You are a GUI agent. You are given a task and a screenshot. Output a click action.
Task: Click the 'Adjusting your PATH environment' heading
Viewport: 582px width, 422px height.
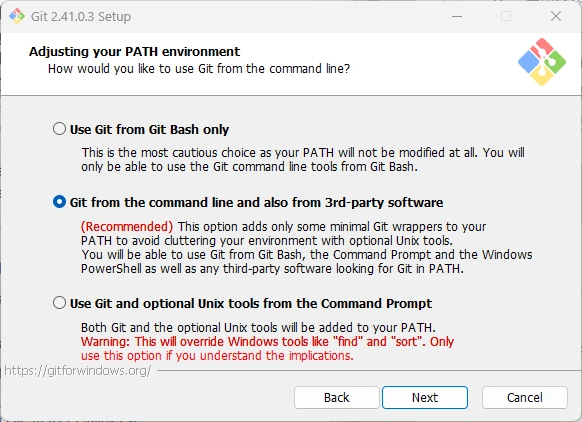134,52
